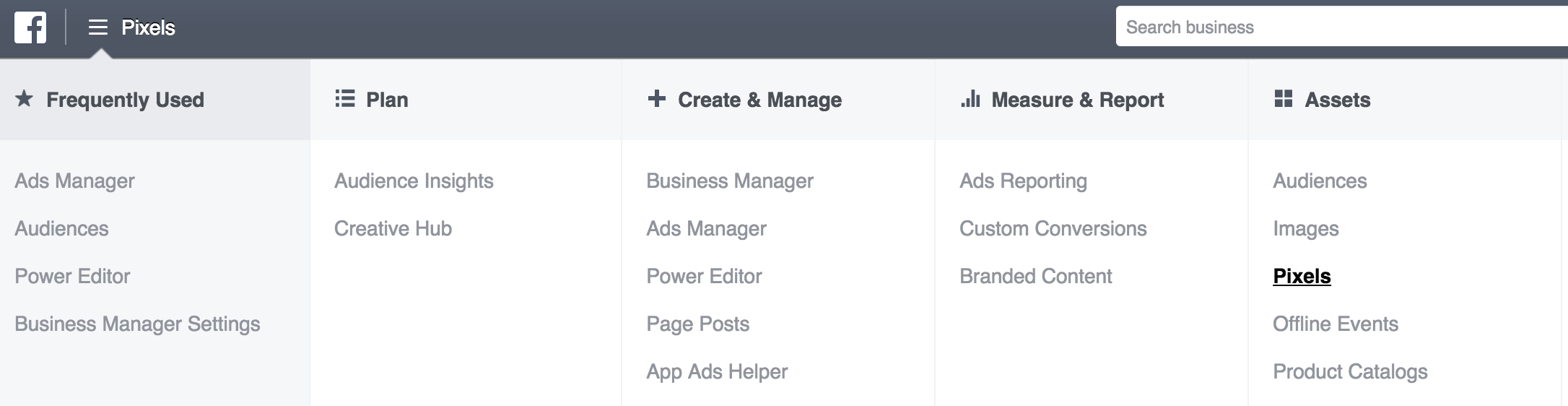Open Offline Events
Image resolution: width=1568 pixels, height=406 pixels.
(x=1336, y=324)
